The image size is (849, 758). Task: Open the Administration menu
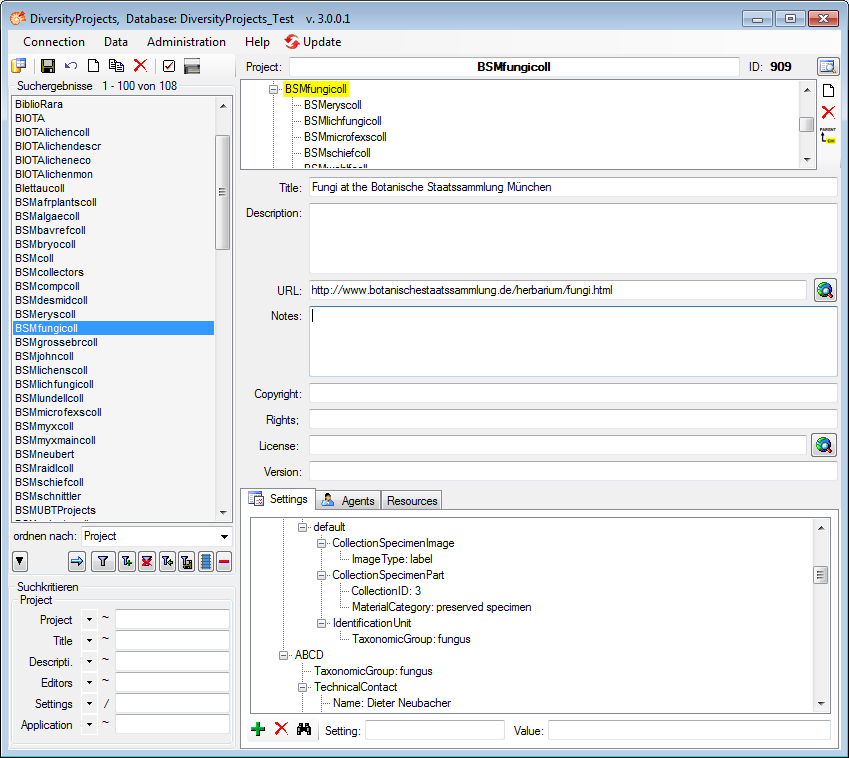pyautogui.click(x=186, y=42)
